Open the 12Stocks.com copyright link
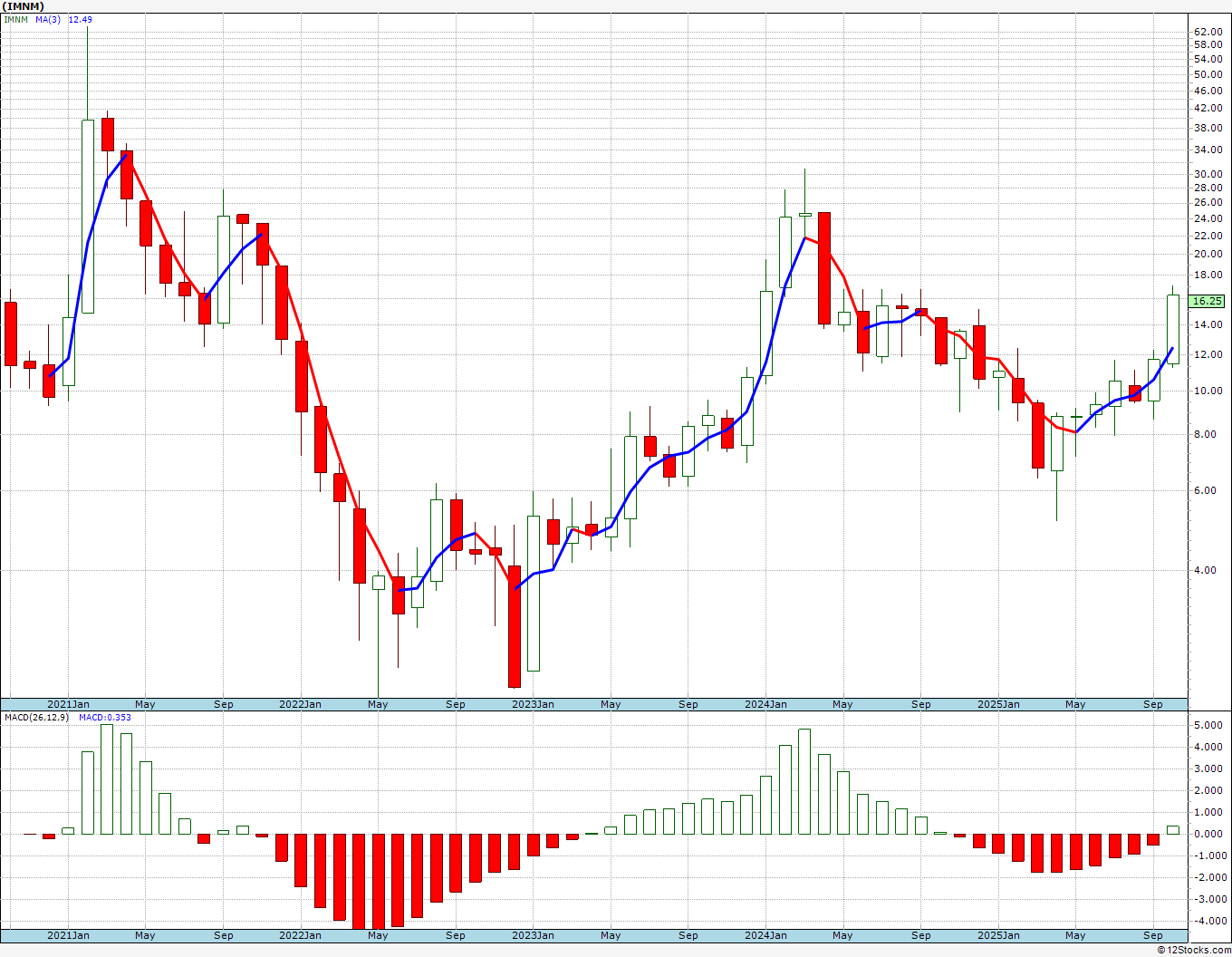1232x957 pixels. coord(1194,950)
